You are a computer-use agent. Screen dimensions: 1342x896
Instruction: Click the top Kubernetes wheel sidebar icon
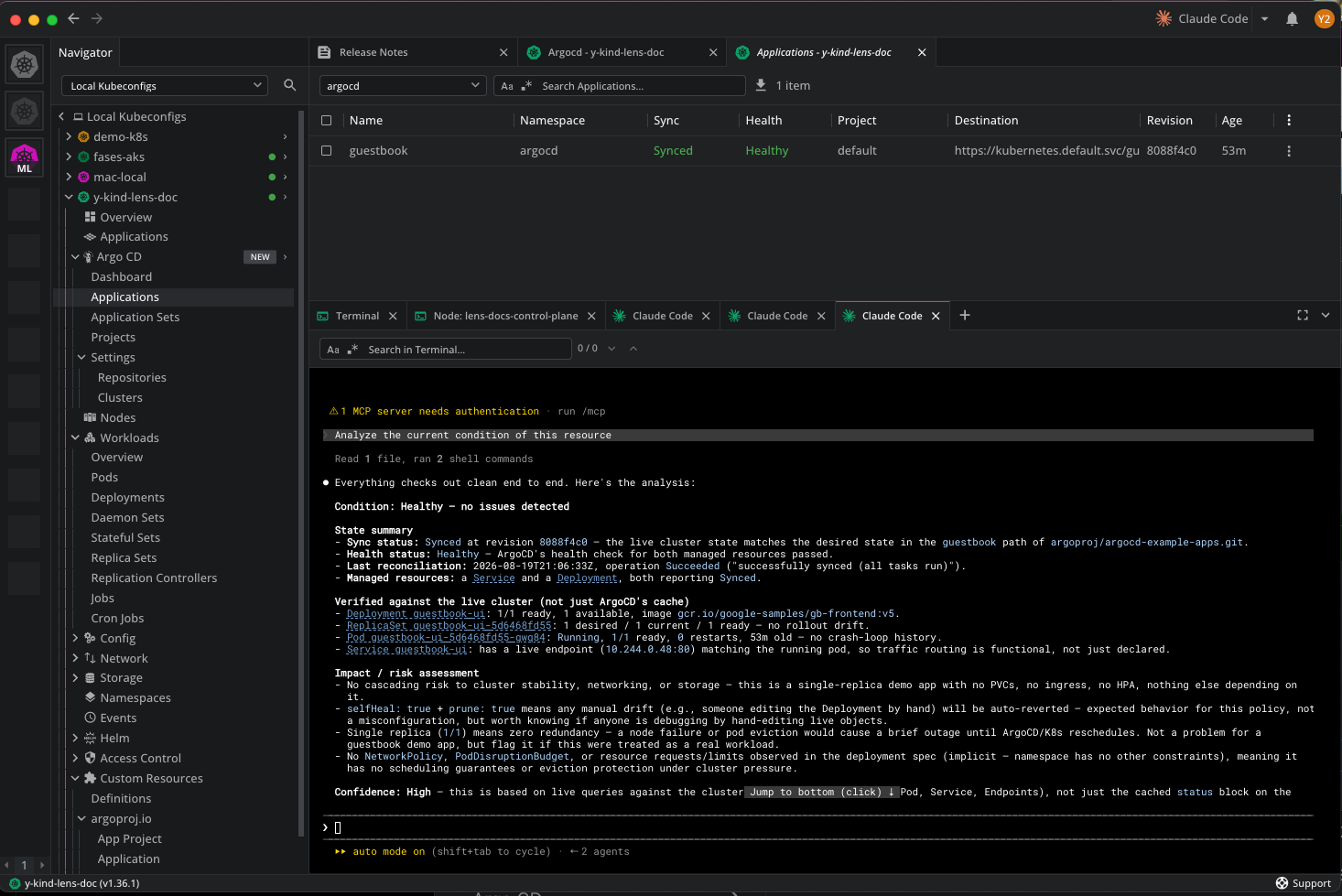[25, 64]
